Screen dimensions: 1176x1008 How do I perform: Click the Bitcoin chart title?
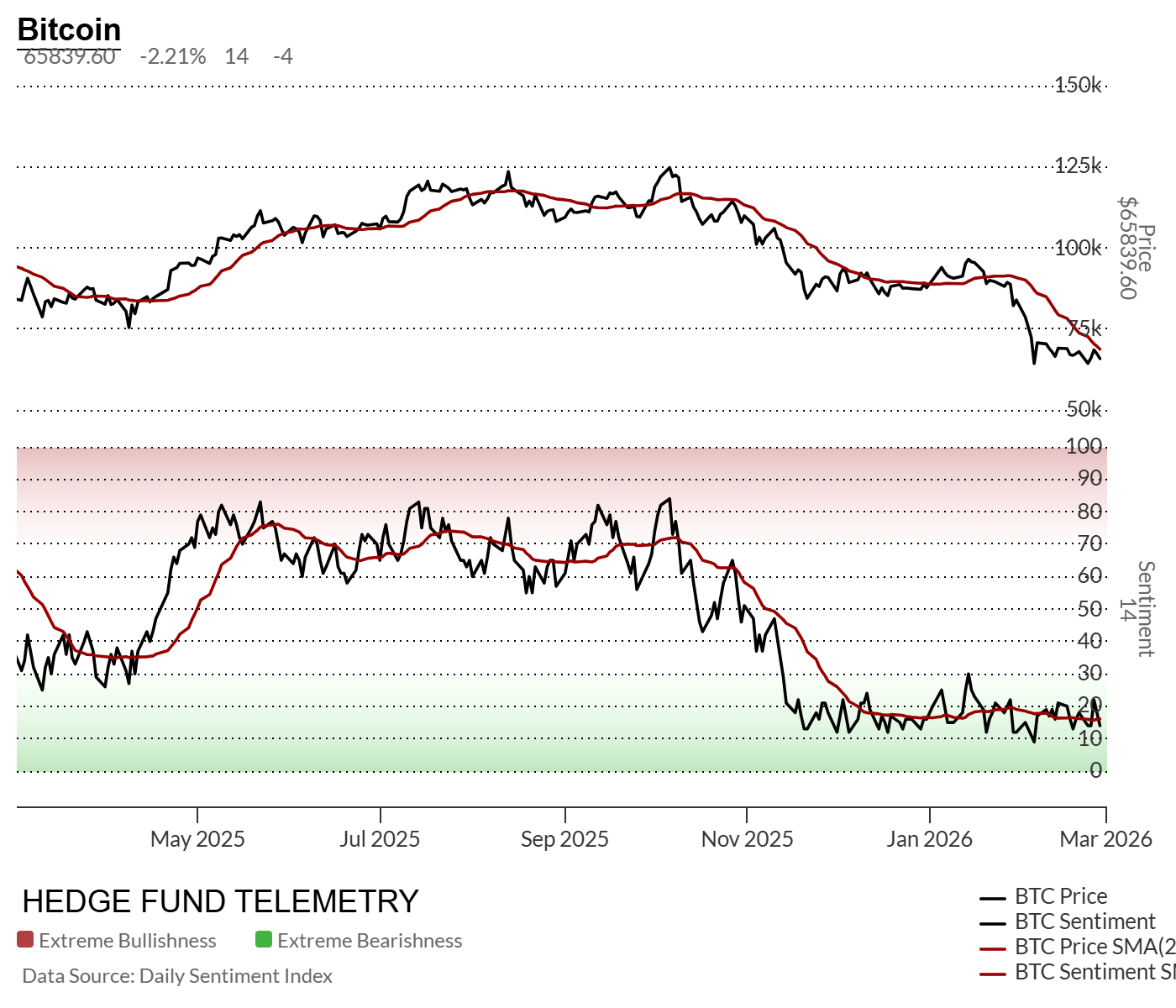[x=69, y=29]
